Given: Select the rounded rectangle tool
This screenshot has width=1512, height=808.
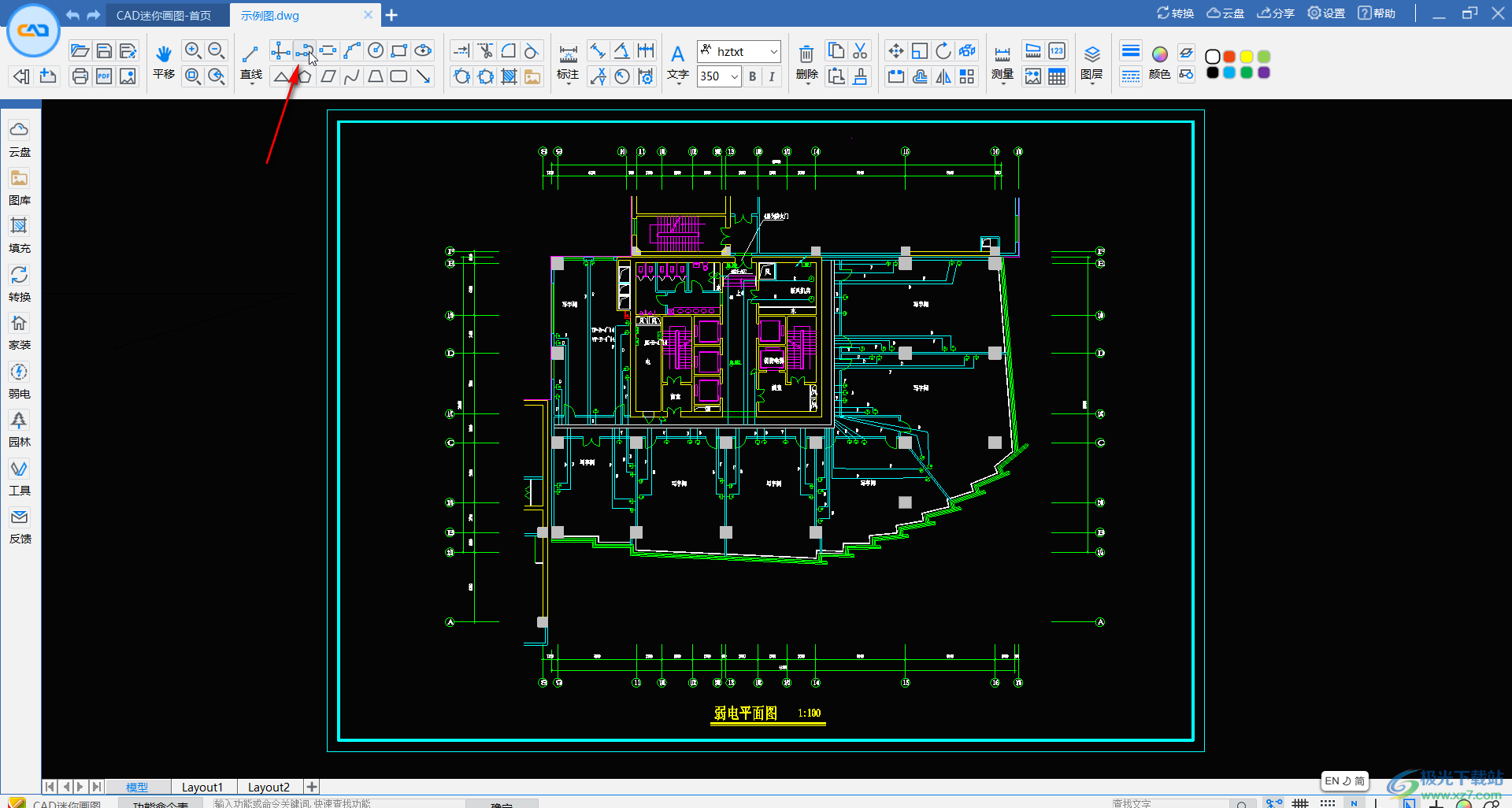Looking at the screenshot, I should [399, 76].
